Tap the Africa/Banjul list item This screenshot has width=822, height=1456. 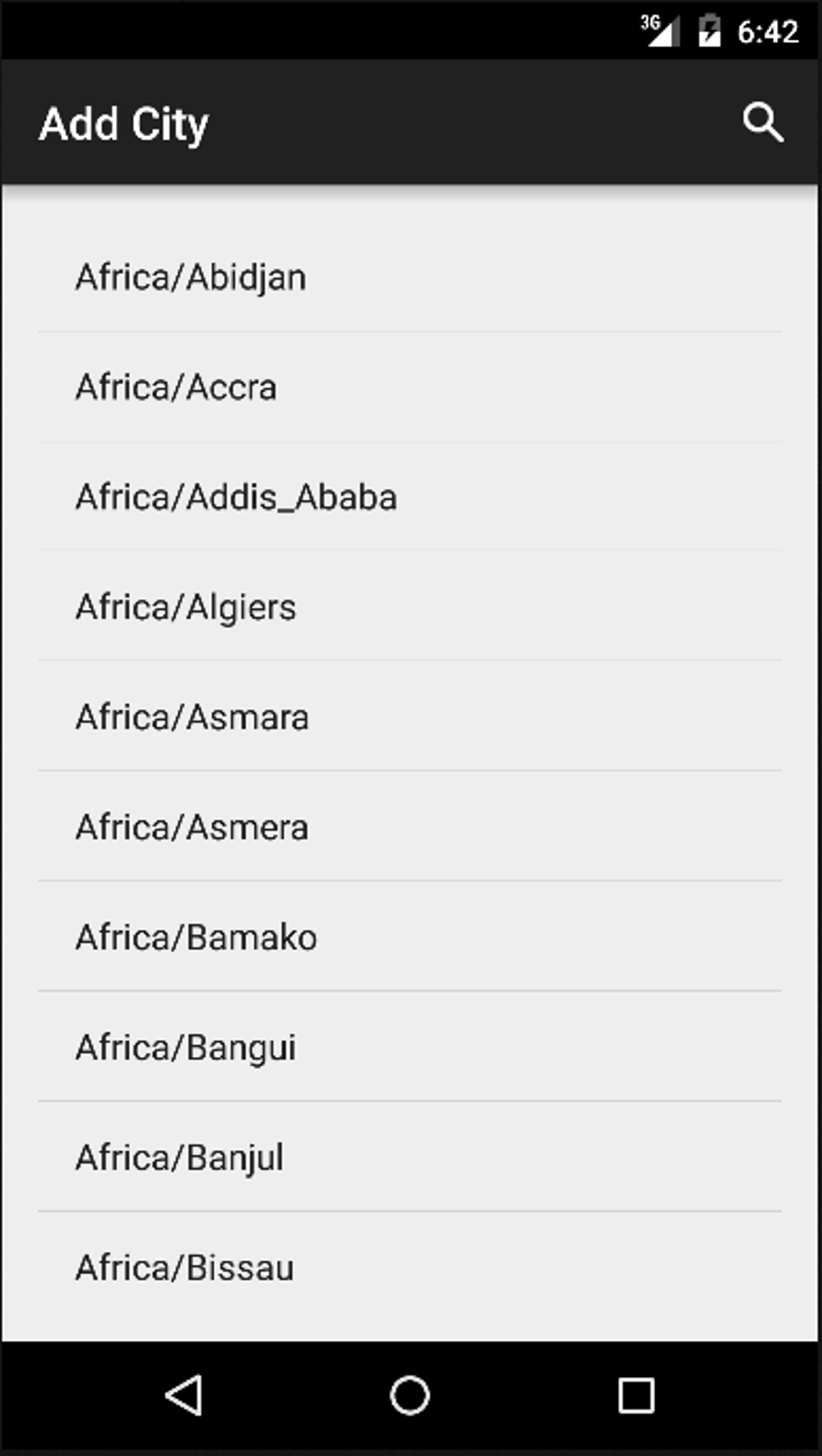click(x=180, y=1158)
